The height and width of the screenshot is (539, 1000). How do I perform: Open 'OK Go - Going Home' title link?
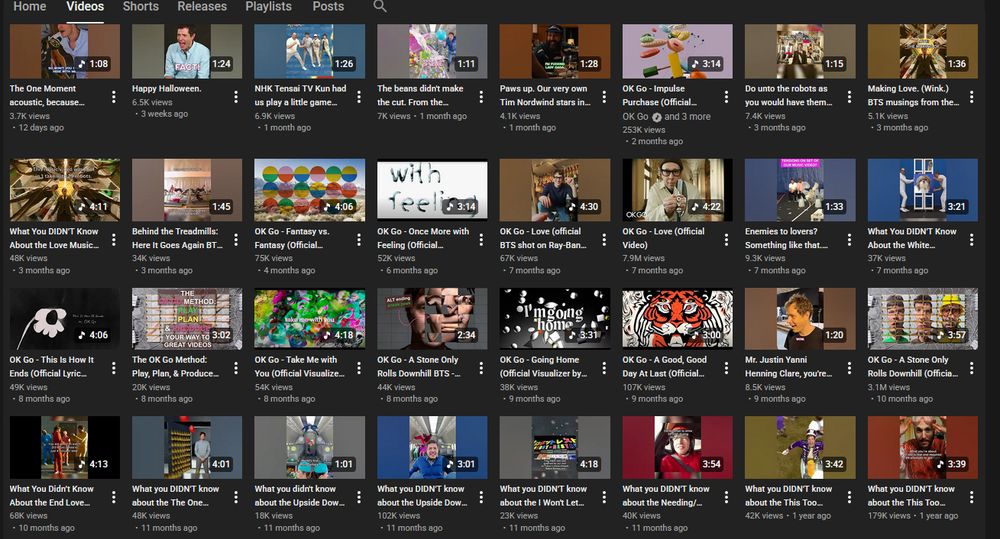pos(543,367)
